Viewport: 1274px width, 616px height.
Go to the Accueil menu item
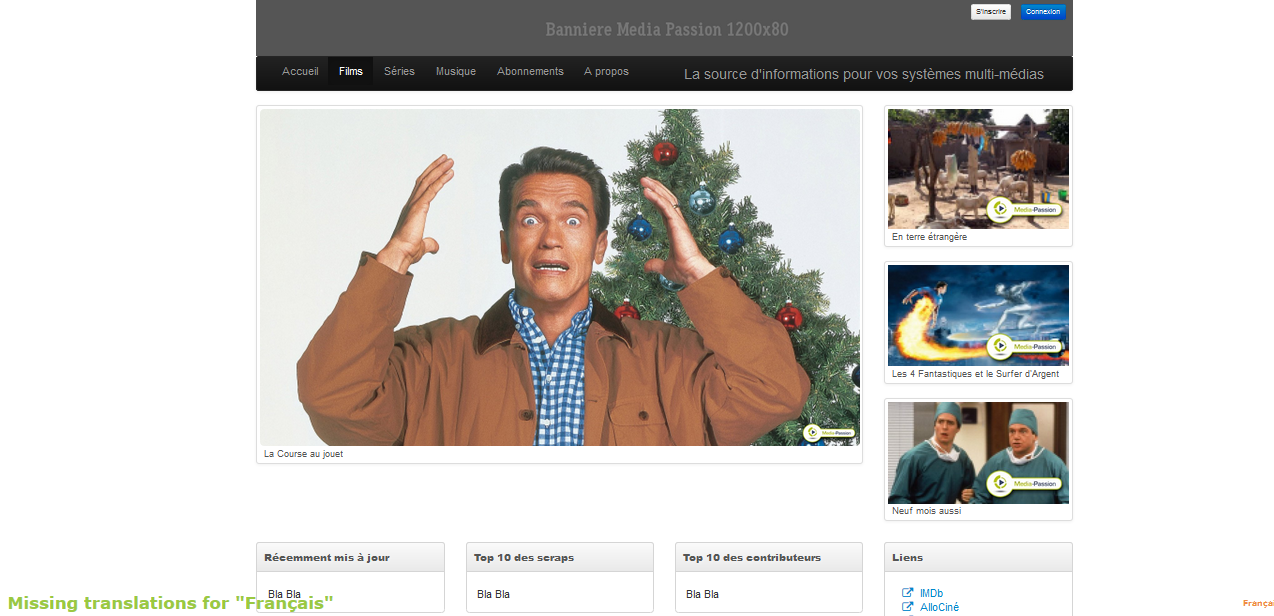(x=300, y=71)
